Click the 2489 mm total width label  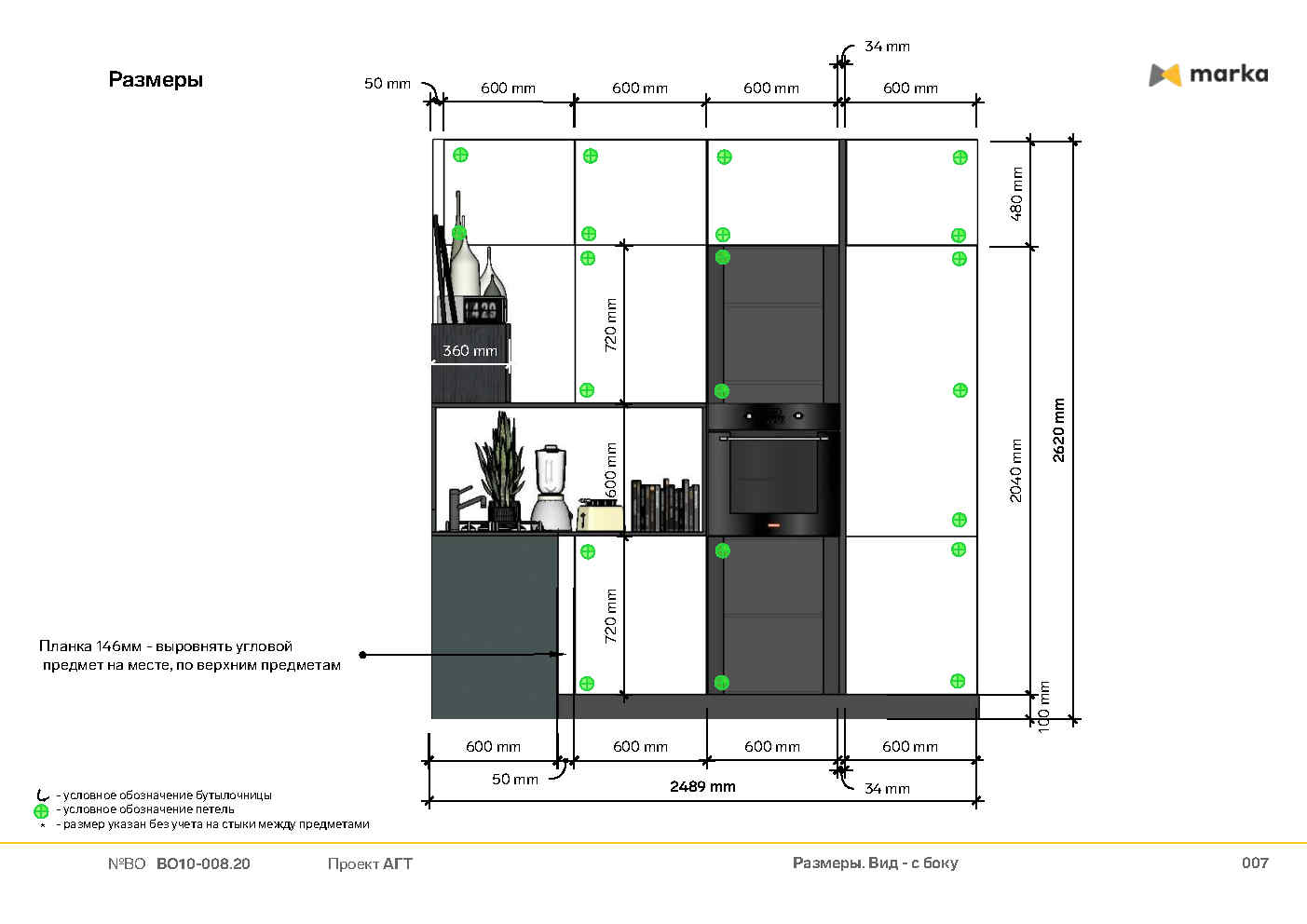702,787
